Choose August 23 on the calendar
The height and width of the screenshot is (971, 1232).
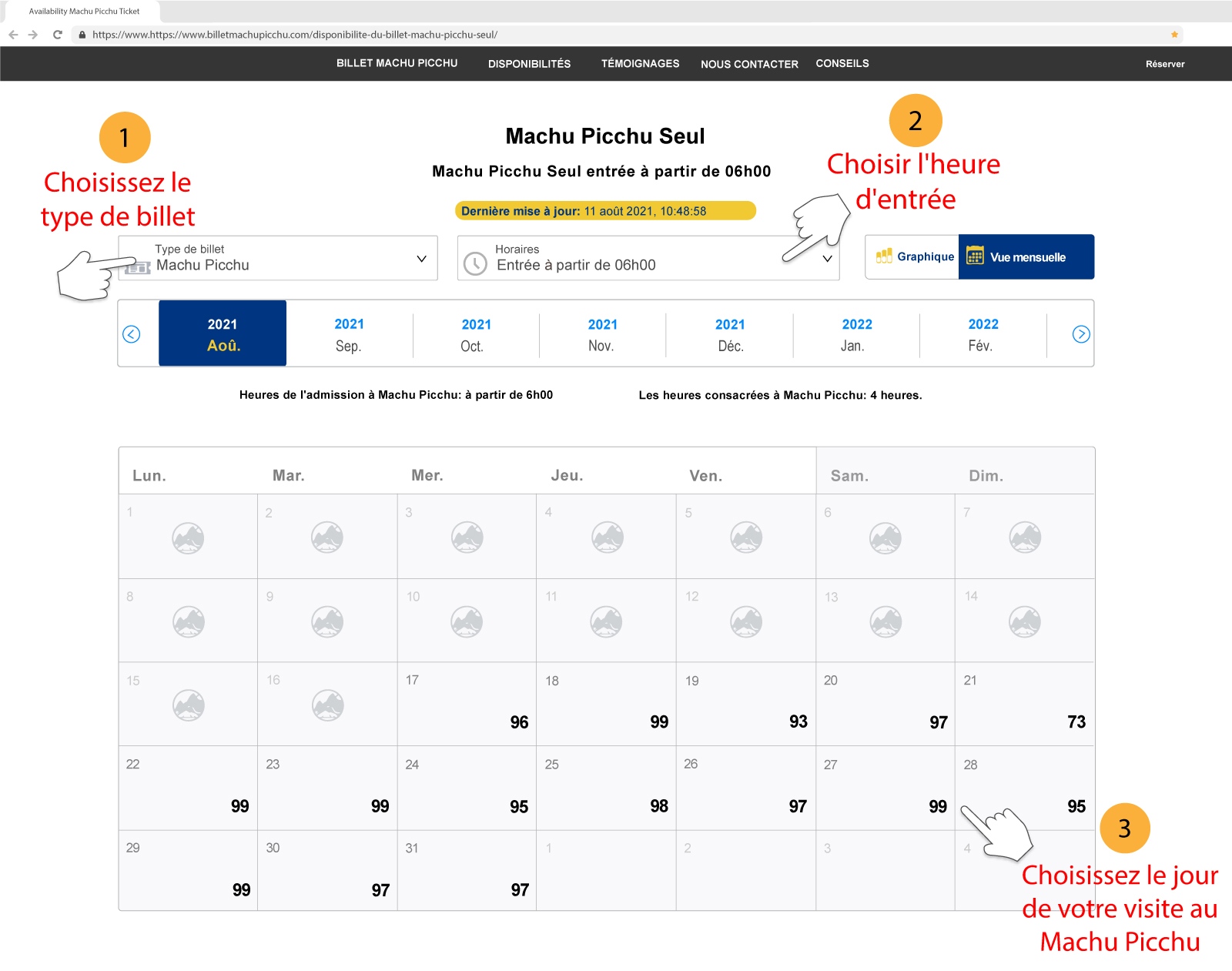pyautogui.click(x=327, y=788)
